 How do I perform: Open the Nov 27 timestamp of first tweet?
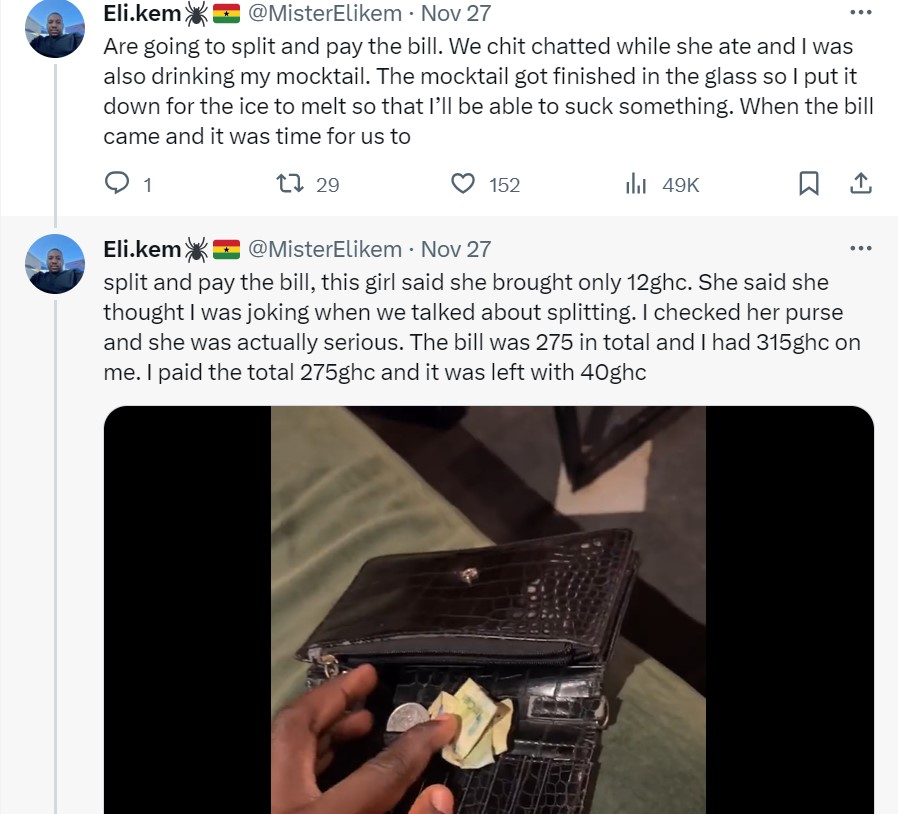click(456, 13)
